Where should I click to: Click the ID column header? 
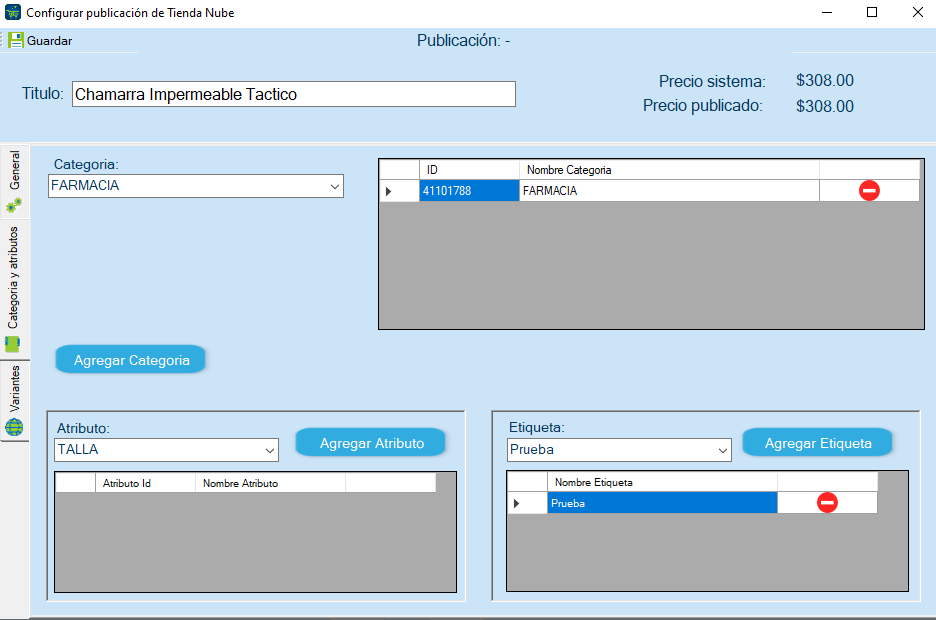(x=469, y=170)
